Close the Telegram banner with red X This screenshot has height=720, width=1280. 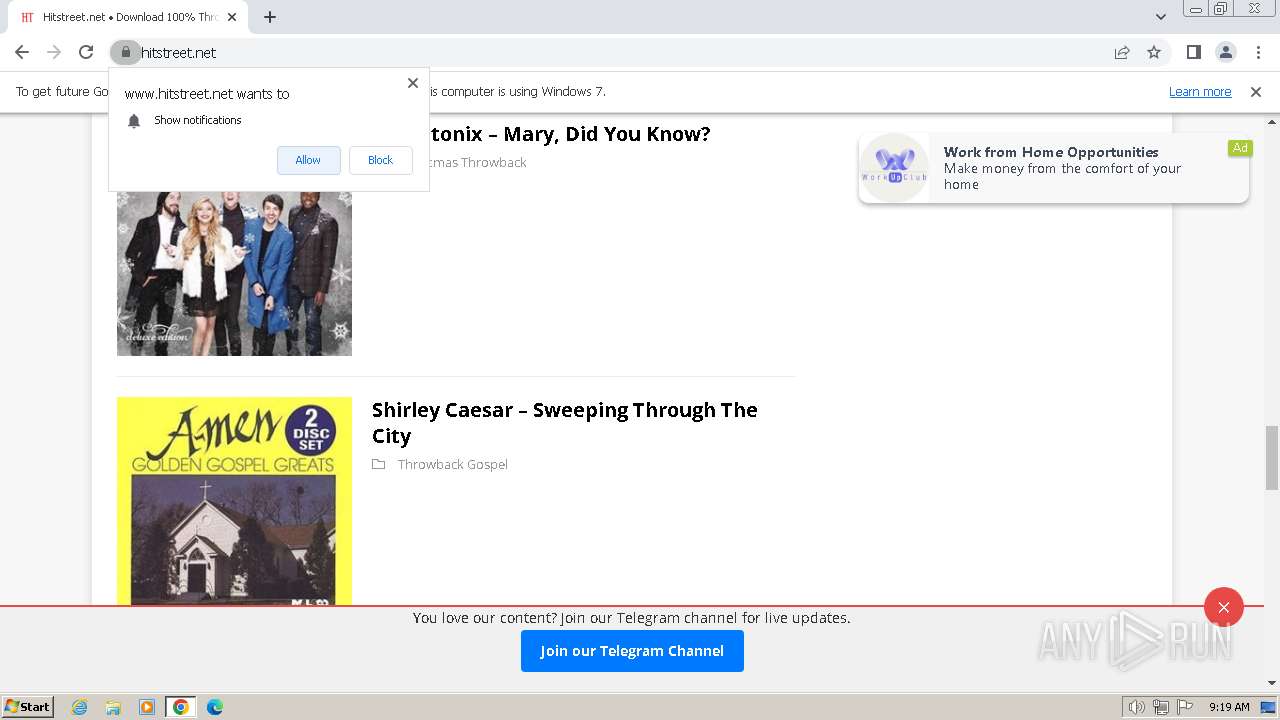pyautogui.click(x=1224, y=607)
